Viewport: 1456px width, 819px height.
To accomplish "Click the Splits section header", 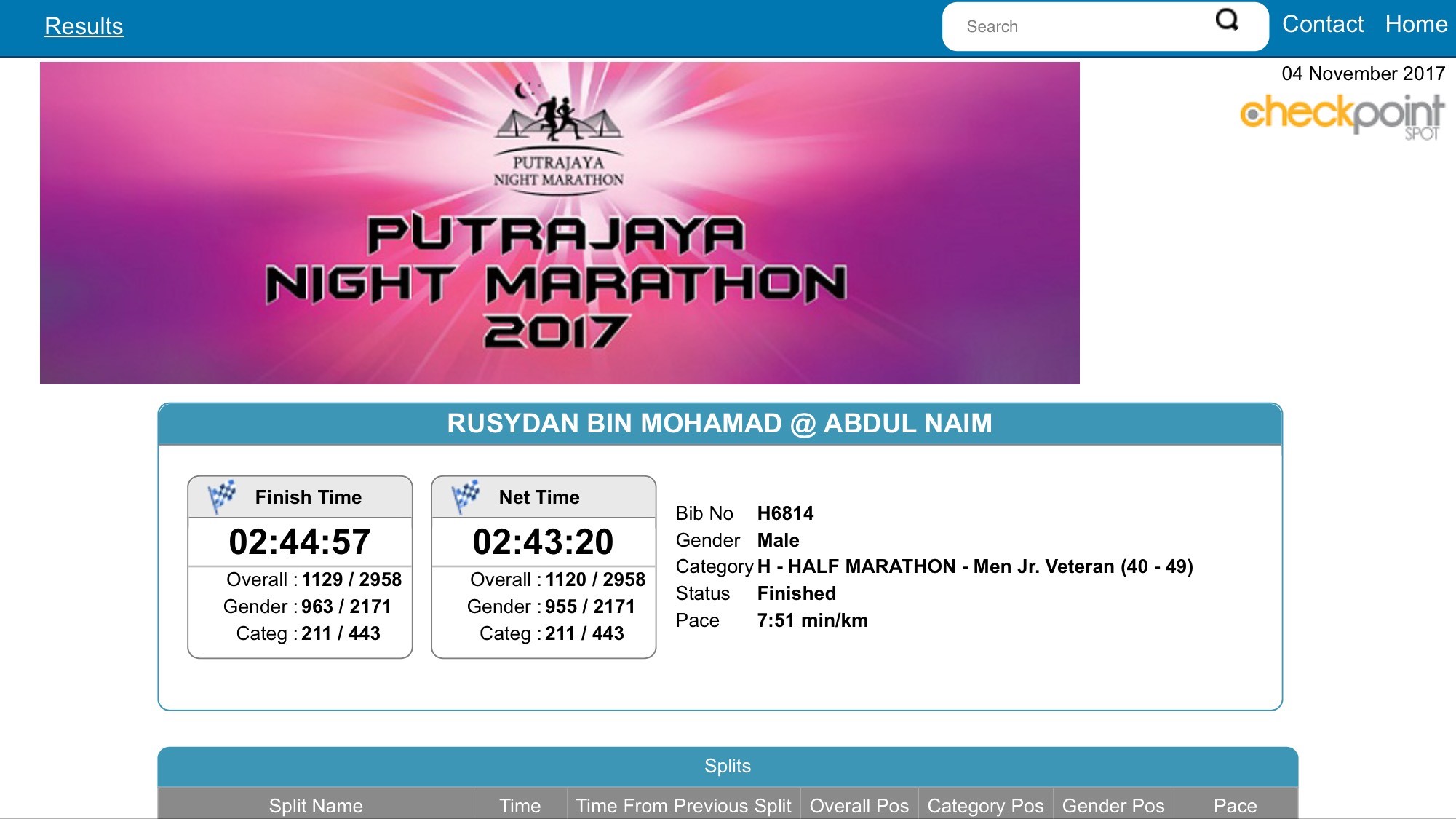I will [x=728, y=766].
